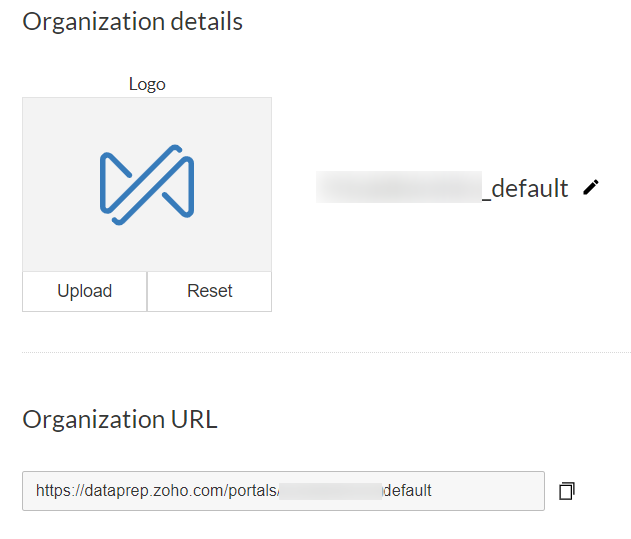The image size is (631, 539).
Task: Click the Organization details heading
Action: [132, 22]
